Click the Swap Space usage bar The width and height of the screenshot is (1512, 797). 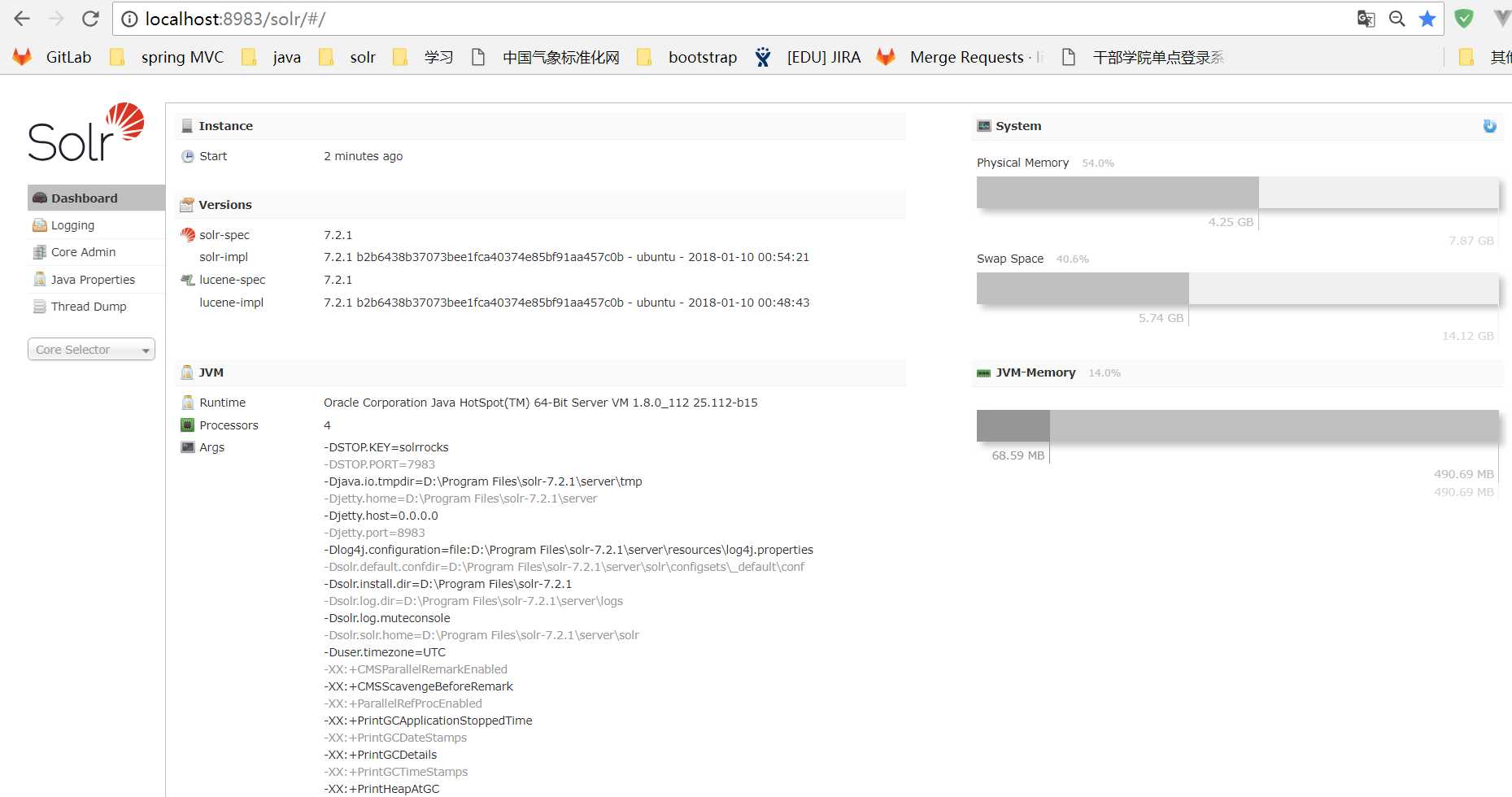pos(1237,289)
